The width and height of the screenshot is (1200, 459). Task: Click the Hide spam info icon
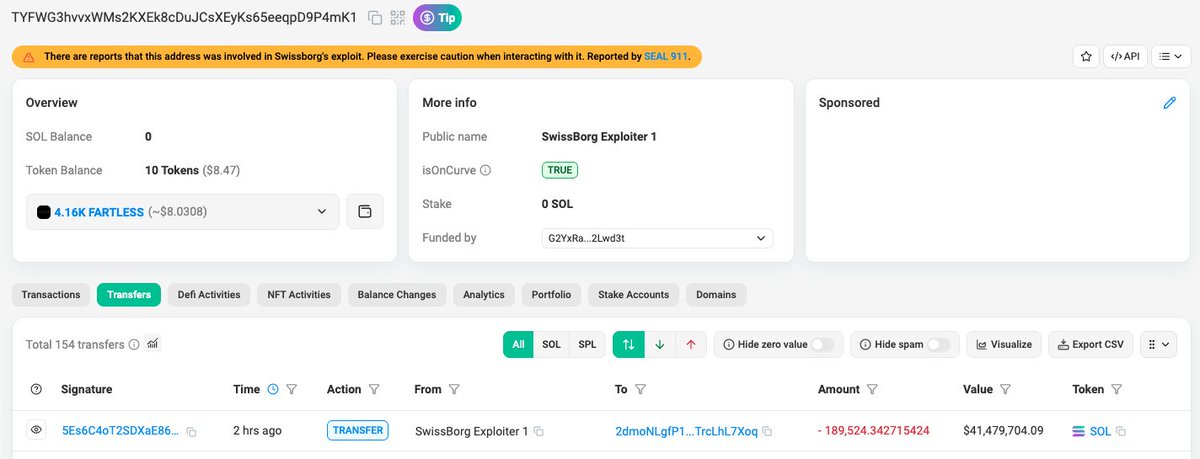tap(866, 344)
